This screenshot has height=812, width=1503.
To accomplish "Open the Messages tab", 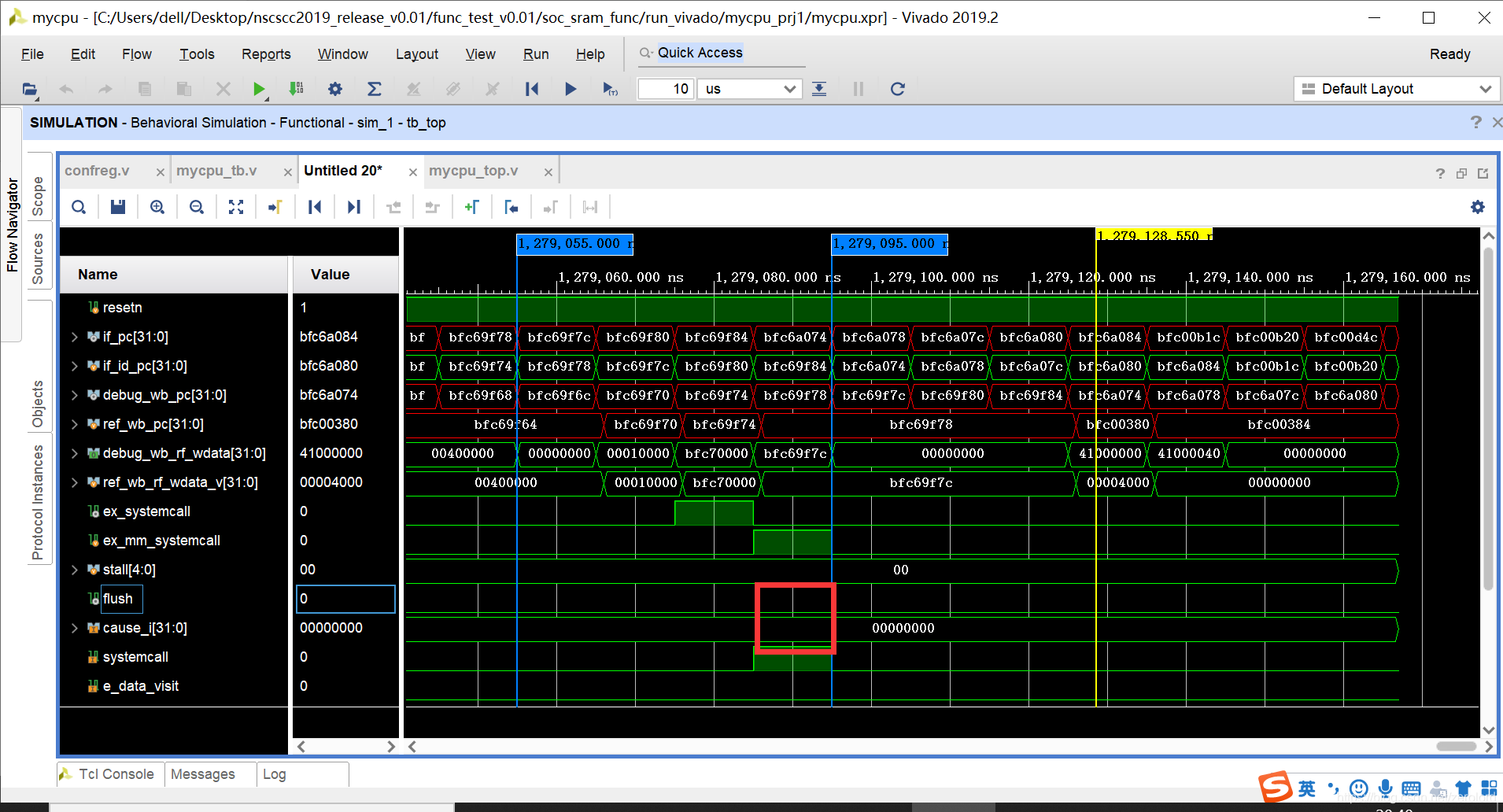I will coord(203,774).
